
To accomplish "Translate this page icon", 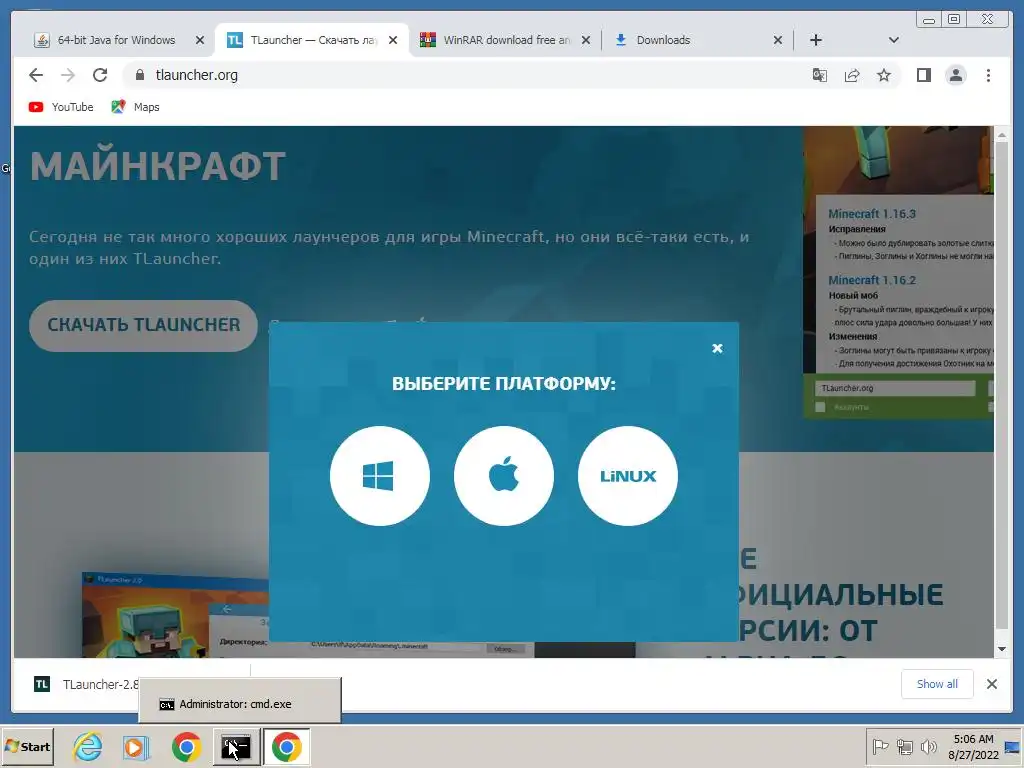I will 820,75.
